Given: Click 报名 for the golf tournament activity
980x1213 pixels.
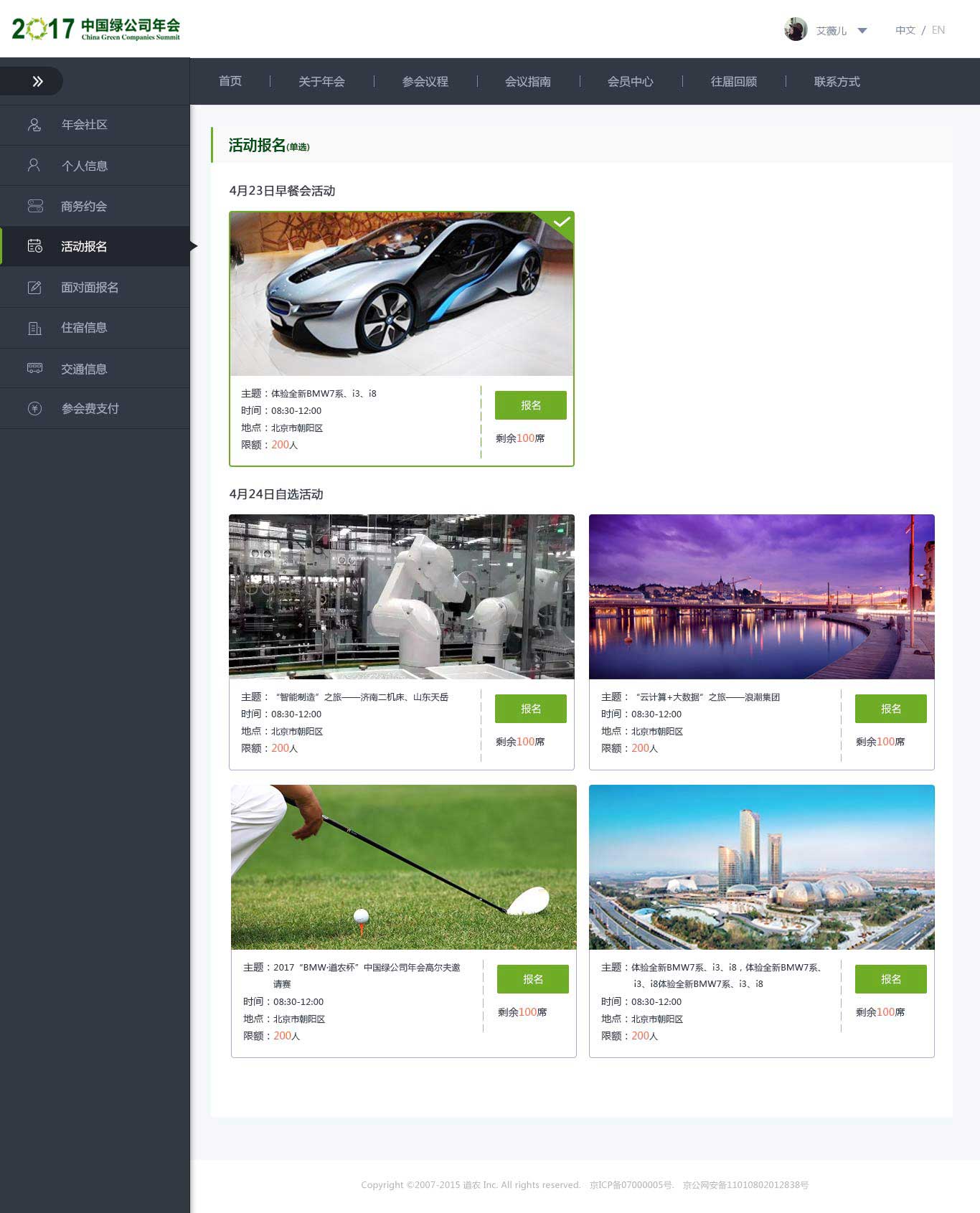Looking at the screenshot, I should [x=532, y=979].
